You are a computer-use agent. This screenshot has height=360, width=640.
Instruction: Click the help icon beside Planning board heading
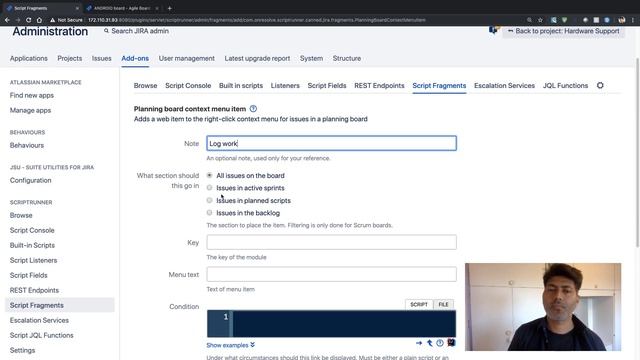[x=253, y=109]
